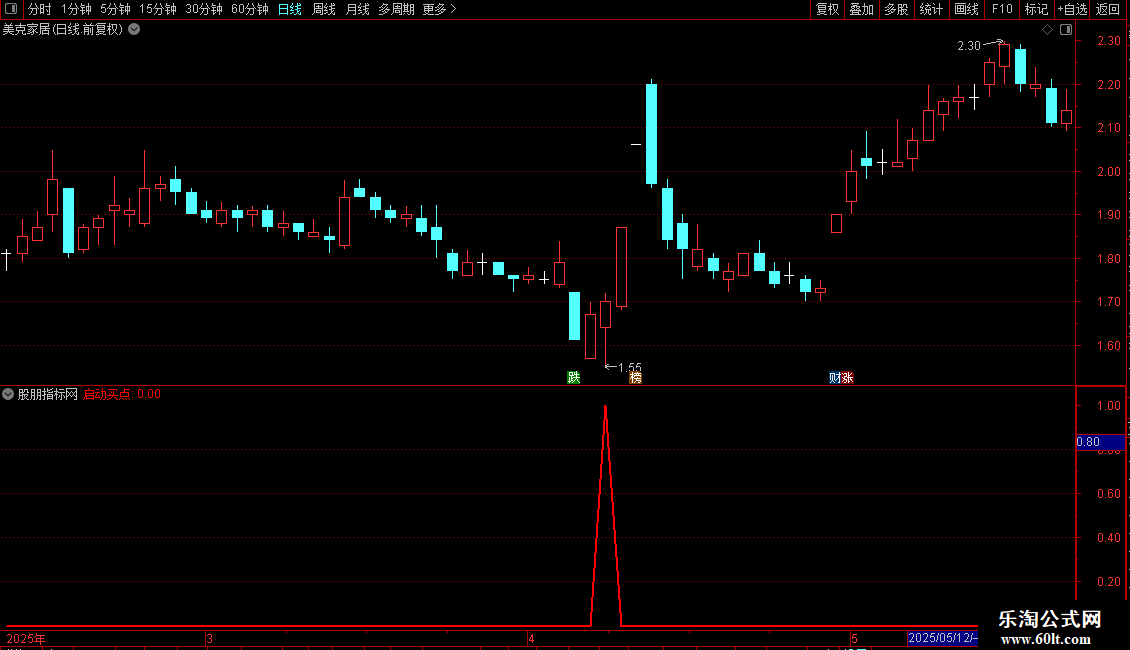
Task: Open dropdown next to 美克家居 chart title
Action: 134,30
